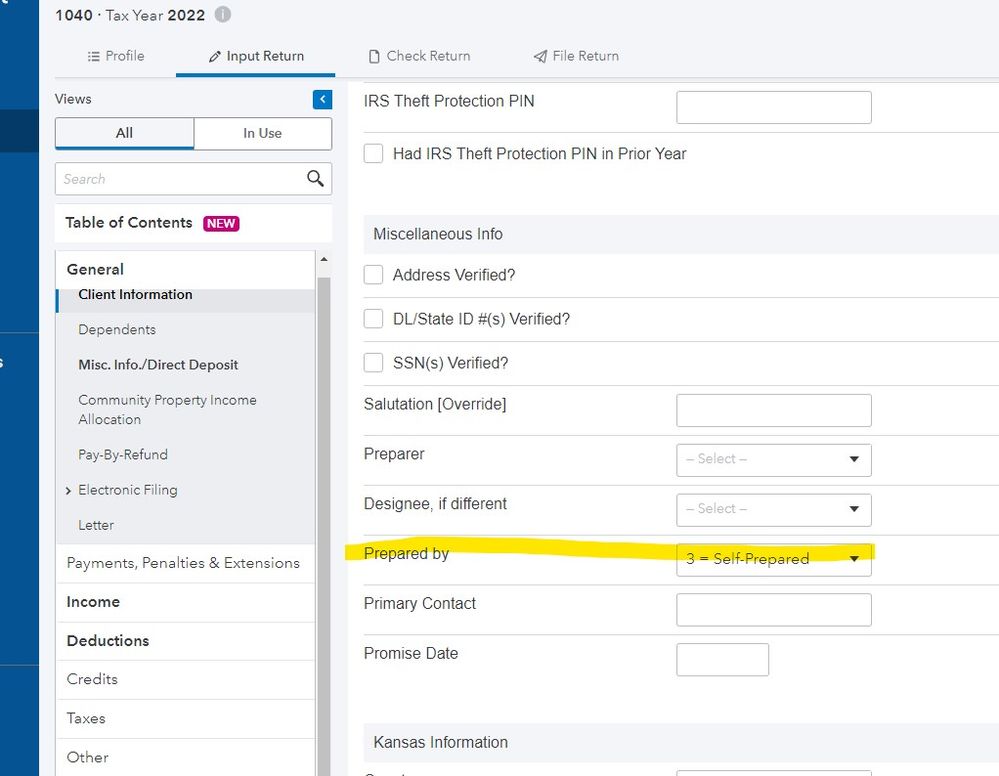Check Had IRS Theft Protection PIN in Prior Year
This screenshot has height=776, width=999.
click(x=374, y=154)
